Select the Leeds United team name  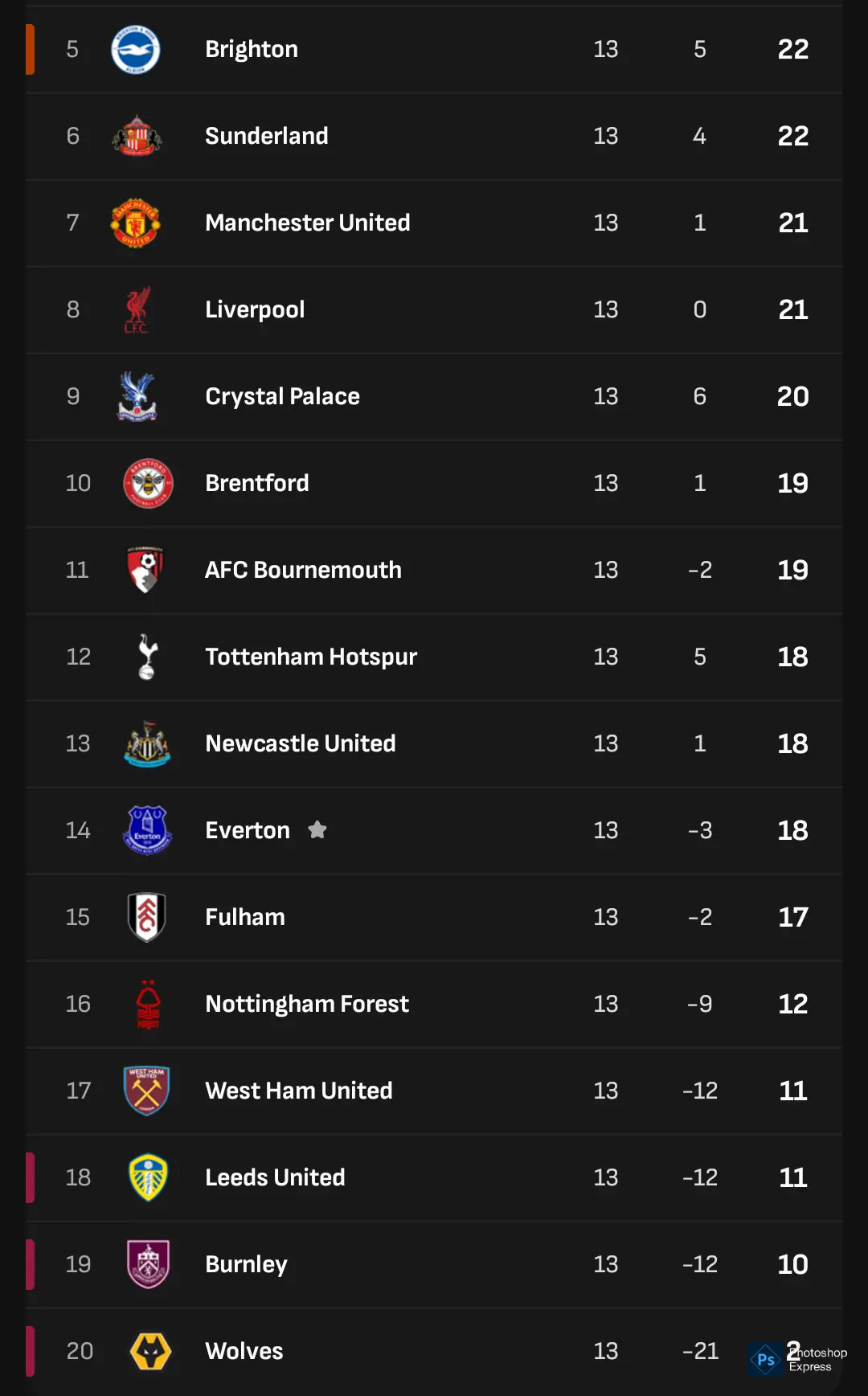275,1177
